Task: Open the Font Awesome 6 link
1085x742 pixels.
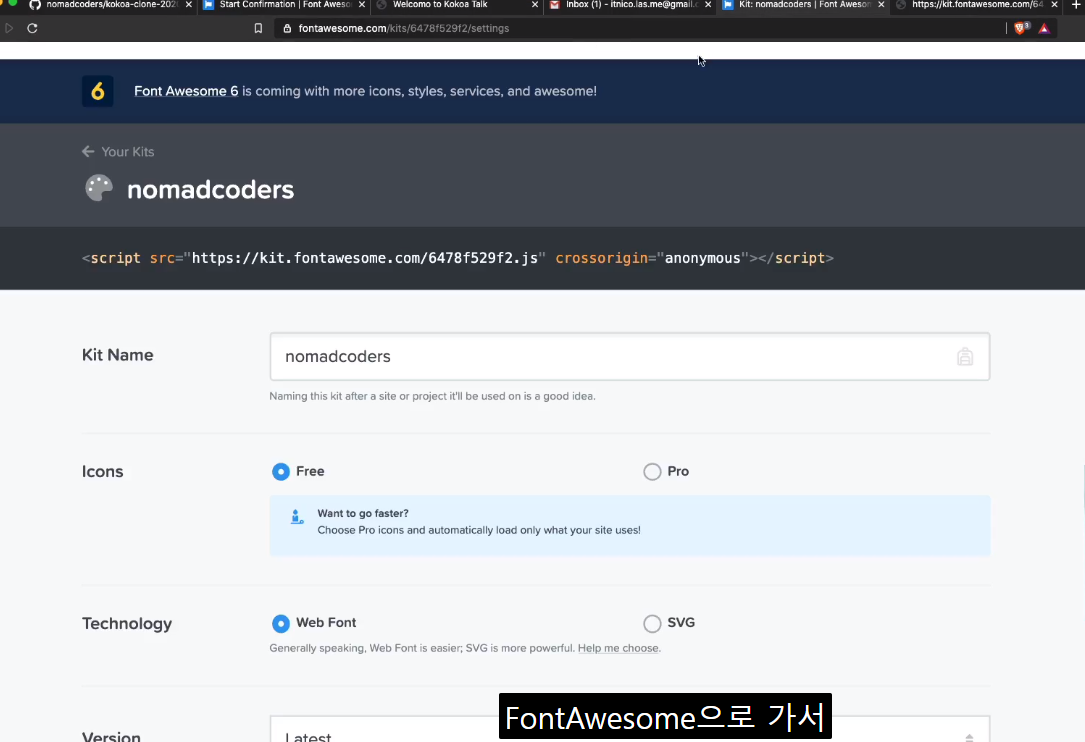Action: click(186, 91)
